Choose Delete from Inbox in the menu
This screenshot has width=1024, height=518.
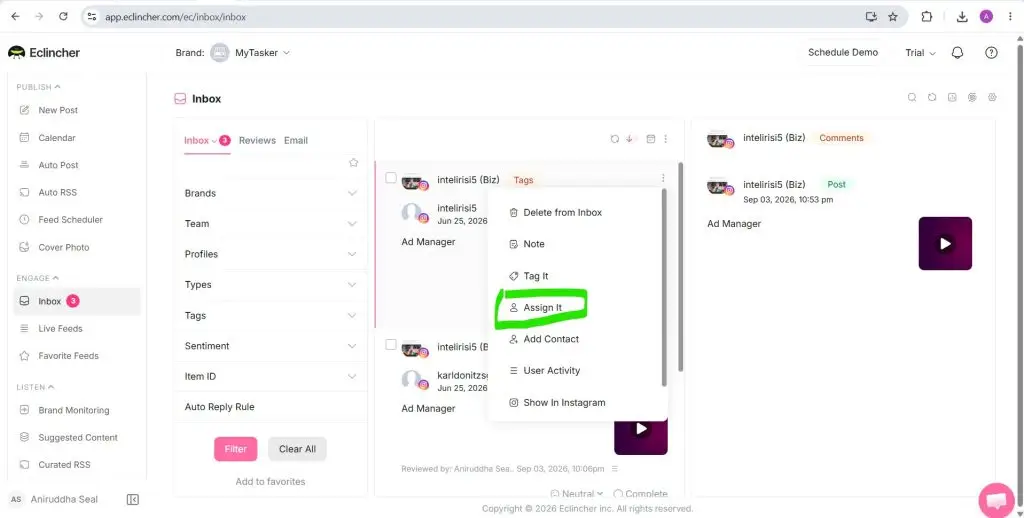pyautogui.click(x=555, y=213)
